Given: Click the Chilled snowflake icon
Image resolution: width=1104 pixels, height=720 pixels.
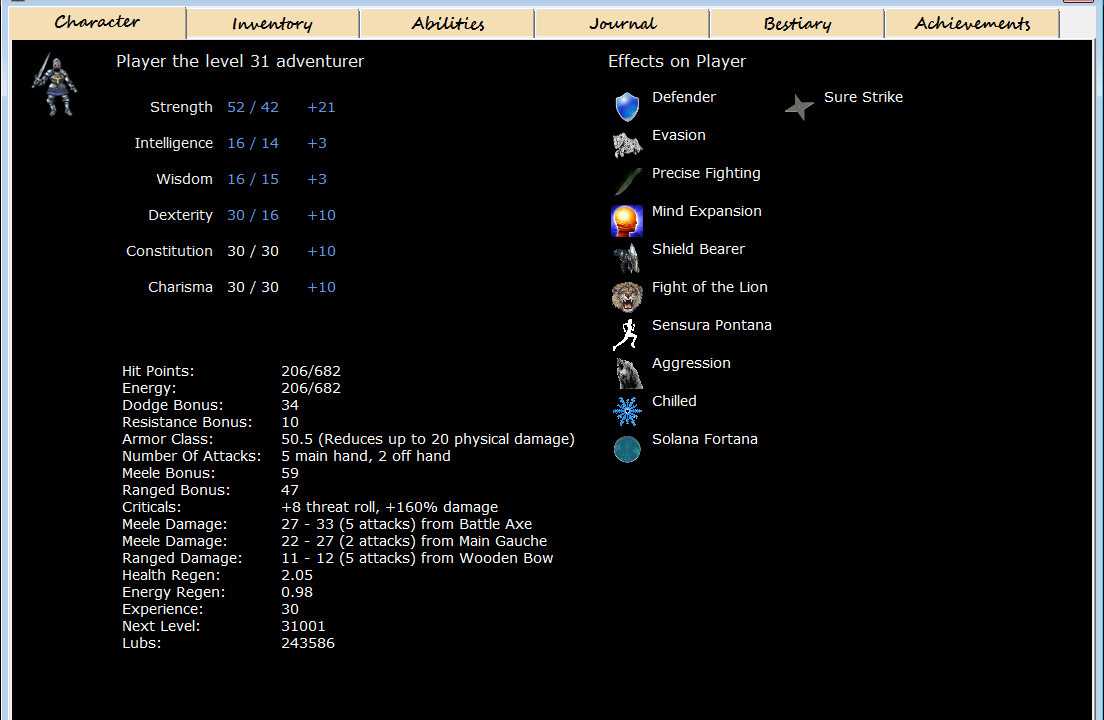Looking at the screenshot, I should click(627, 410).
